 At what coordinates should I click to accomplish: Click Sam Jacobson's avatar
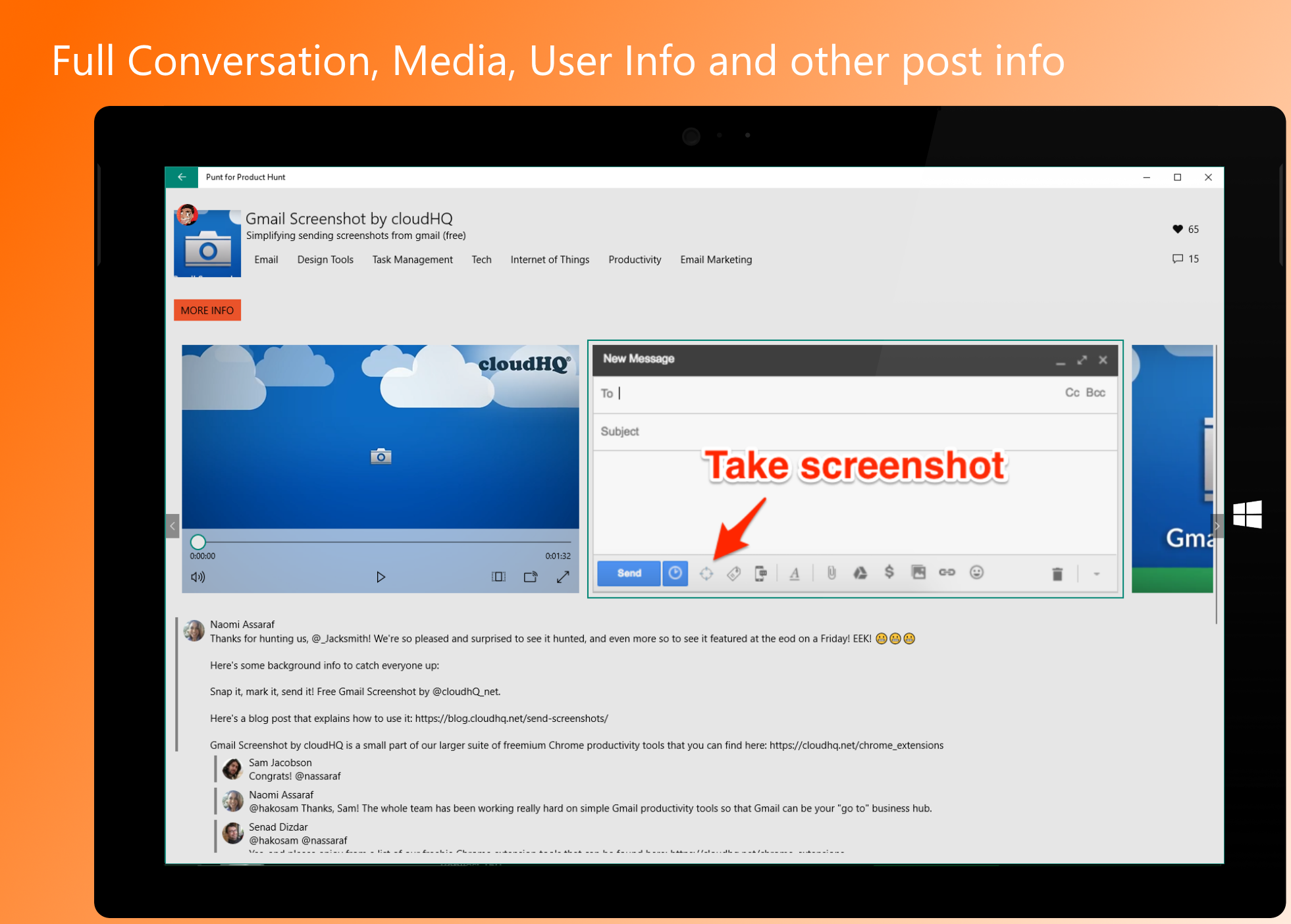(232, 769)
